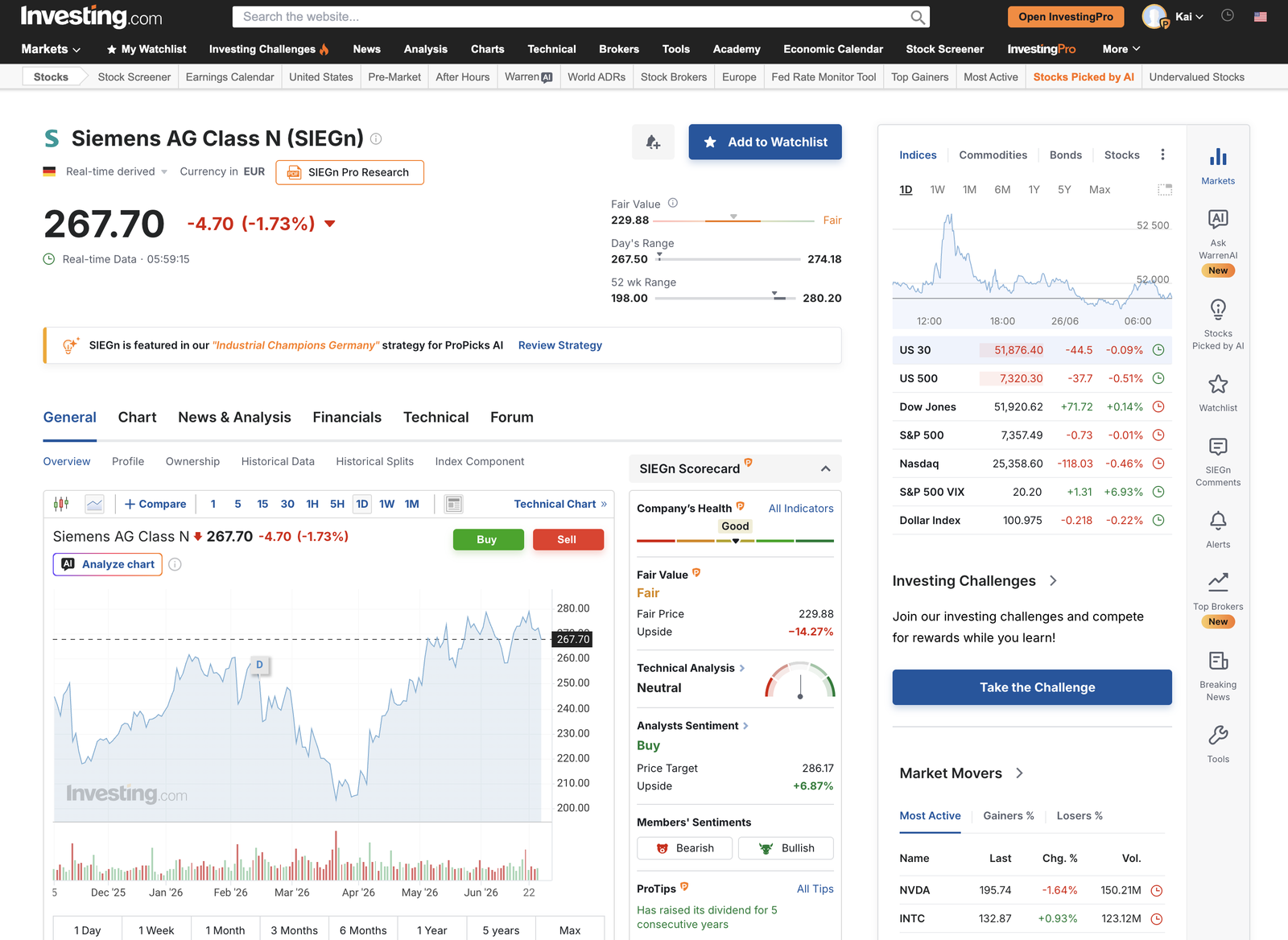Screen dimensions: 1288x940
Task: Select candlestick chart type icon
Action: pos(61,504)
